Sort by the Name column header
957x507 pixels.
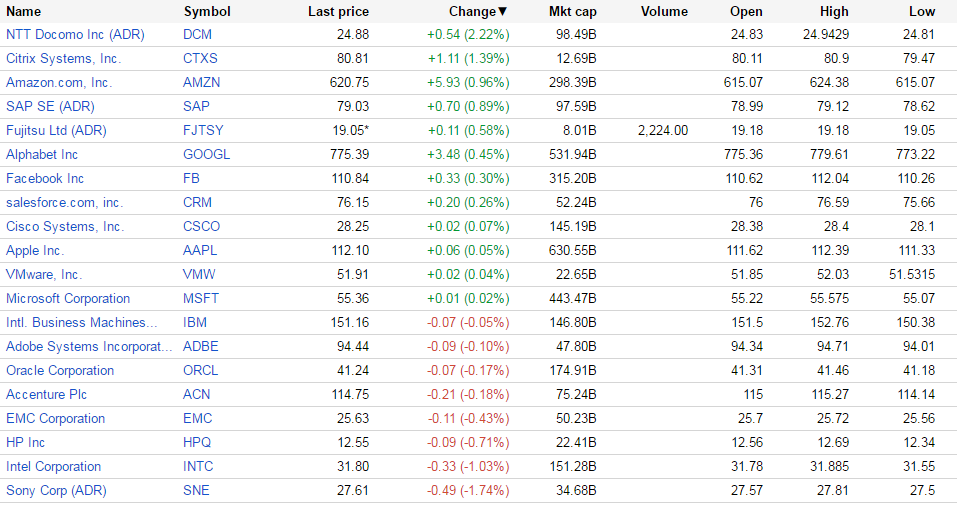coord(24,12)
